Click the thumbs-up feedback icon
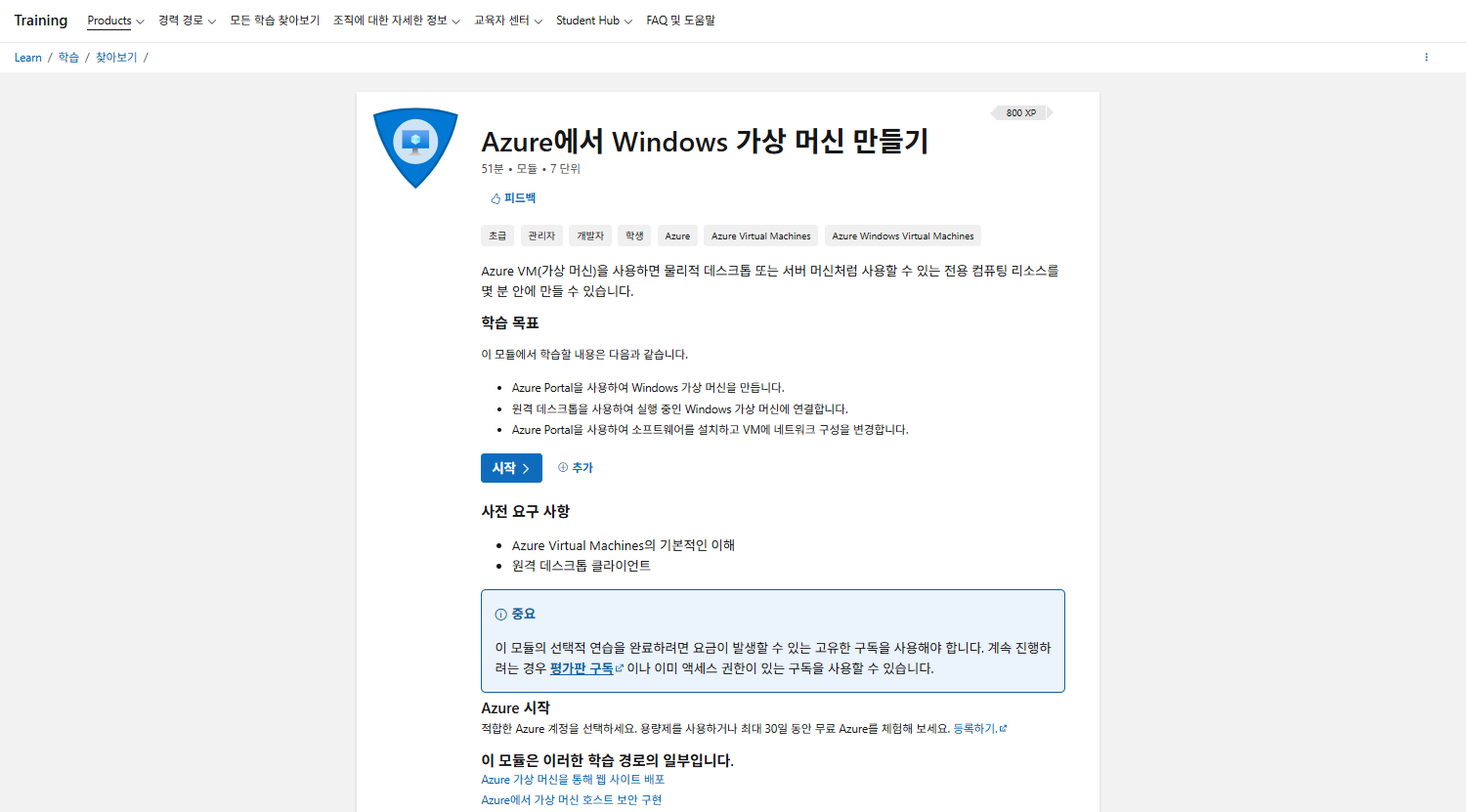Screen dimensions: 1466x812 click(496, 198)
